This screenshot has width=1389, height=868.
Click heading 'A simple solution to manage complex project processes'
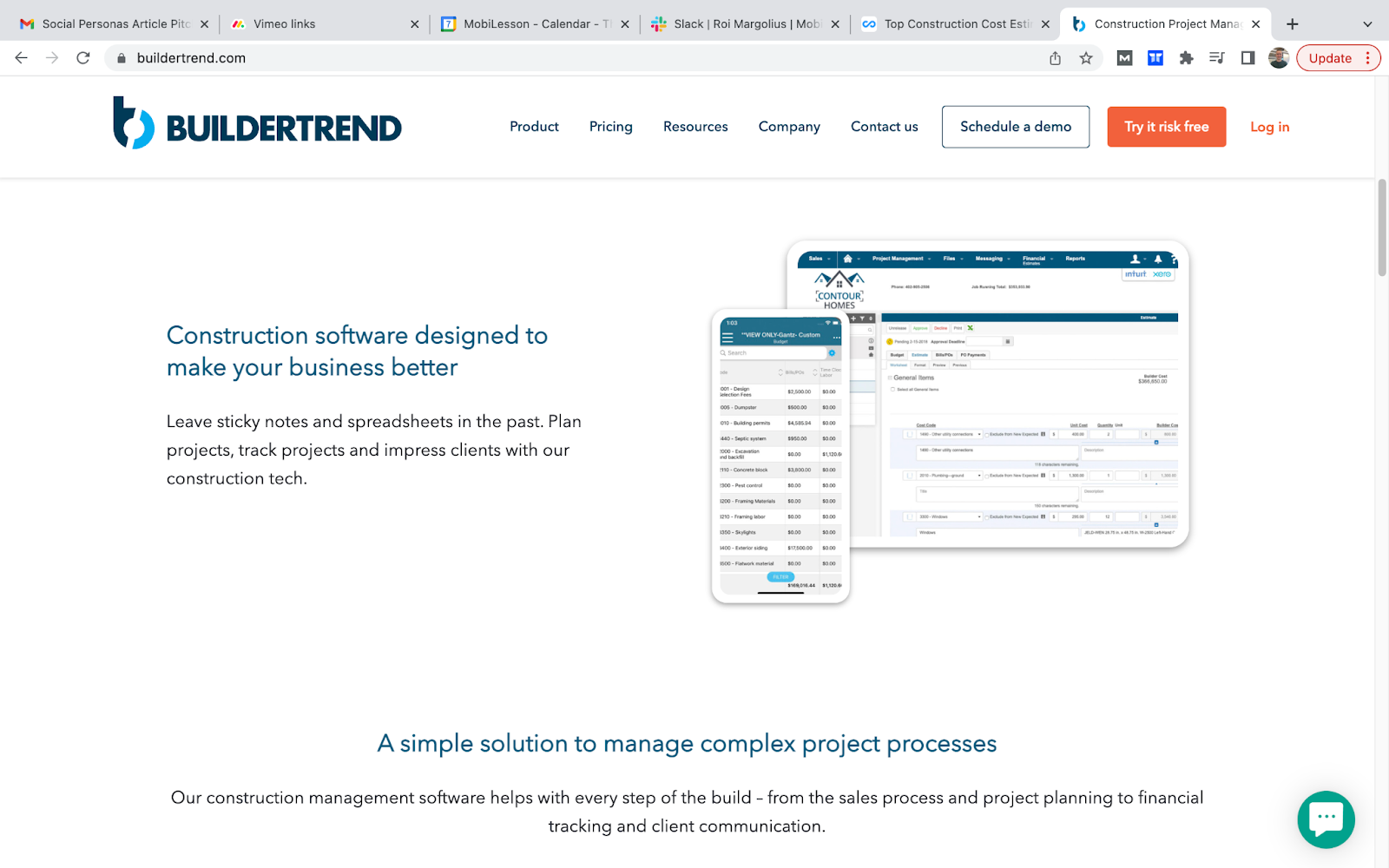click(687, 744)
